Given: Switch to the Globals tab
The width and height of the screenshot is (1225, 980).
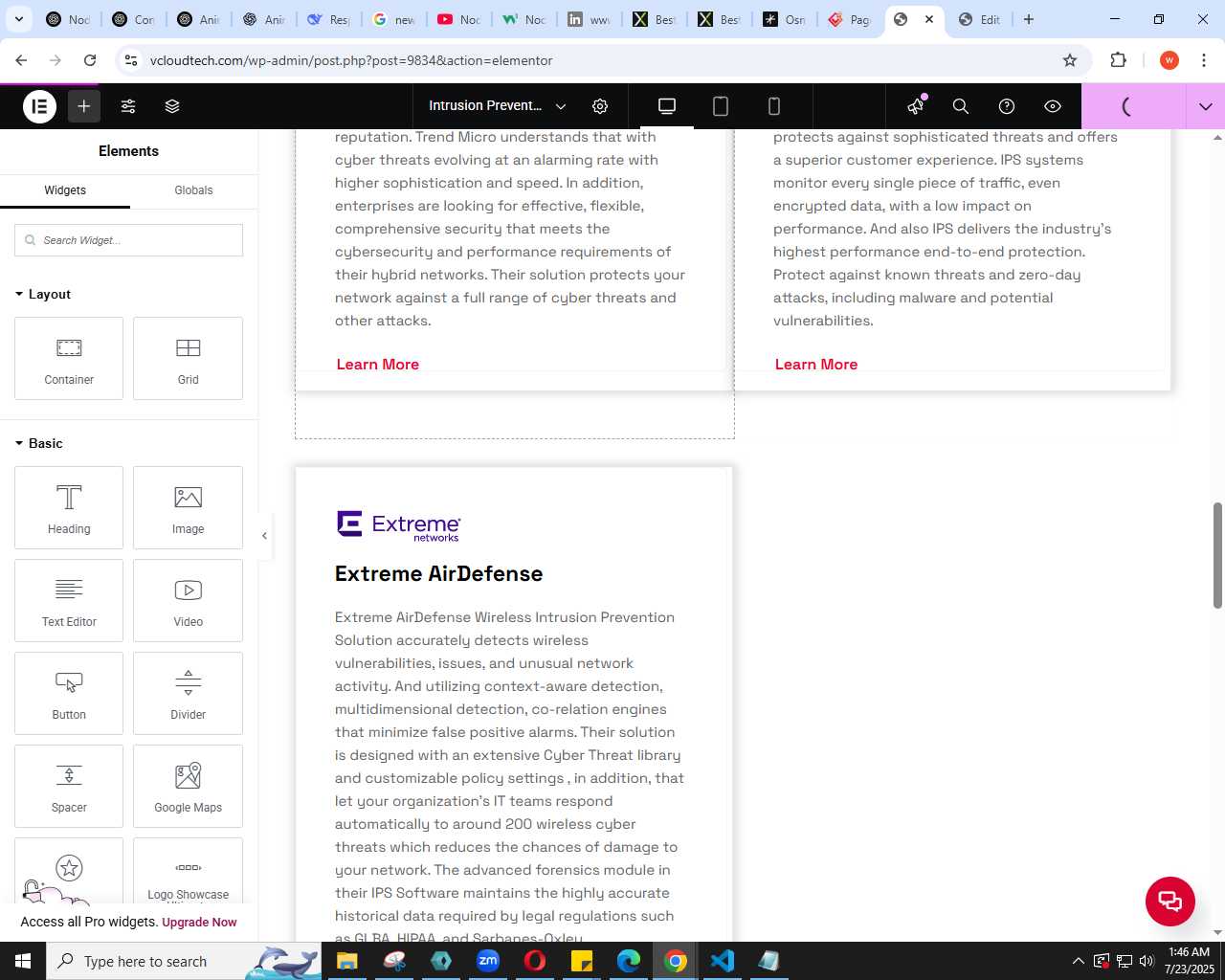Looking at the screenshot, I should coord(193,190).
